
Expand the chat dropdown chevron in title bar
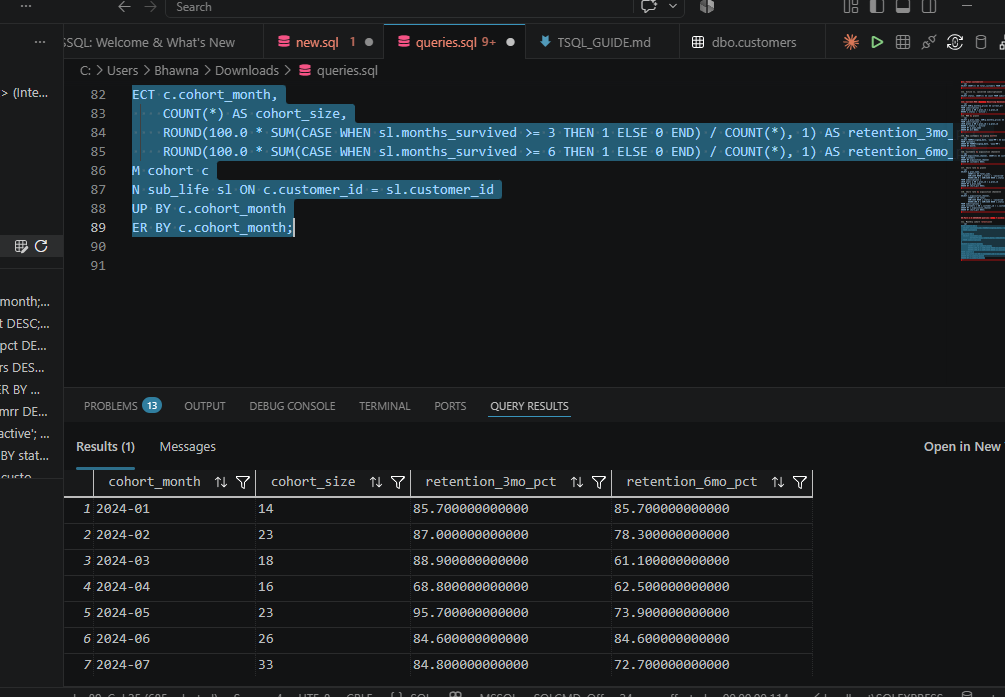[x=672, y=6]
